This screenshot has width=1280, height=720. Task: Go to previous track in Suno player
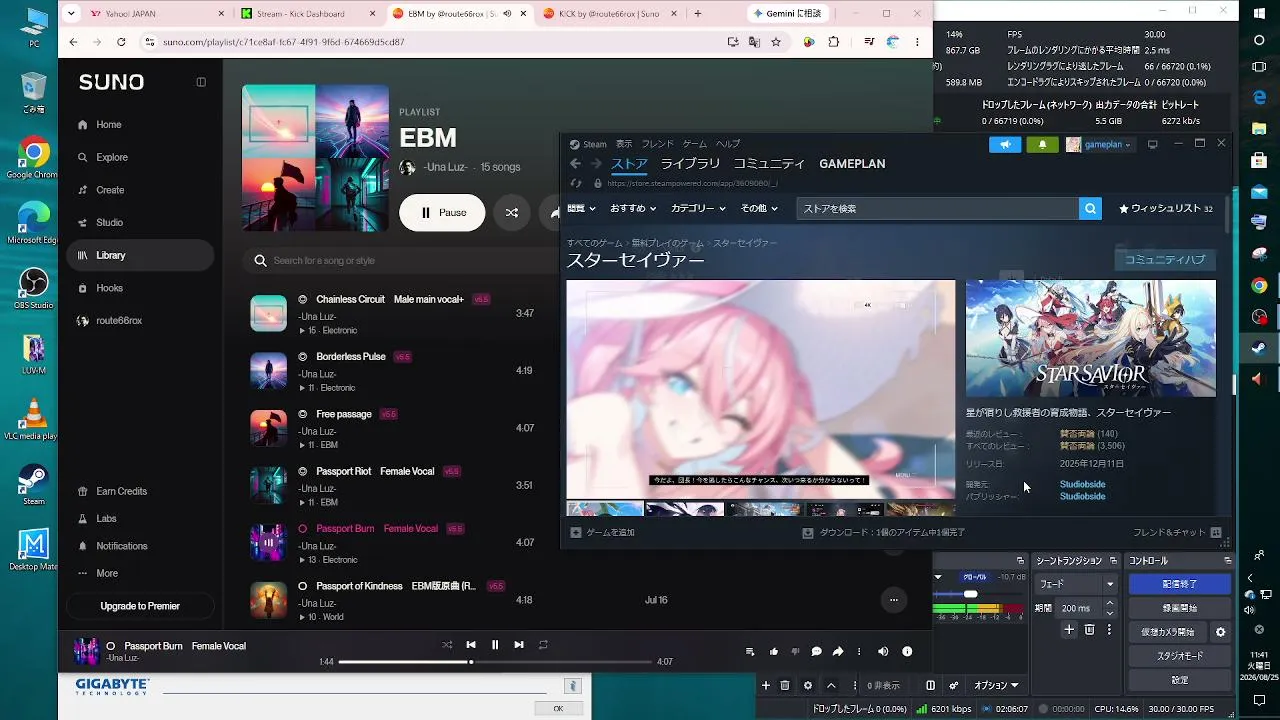point(471,645)
